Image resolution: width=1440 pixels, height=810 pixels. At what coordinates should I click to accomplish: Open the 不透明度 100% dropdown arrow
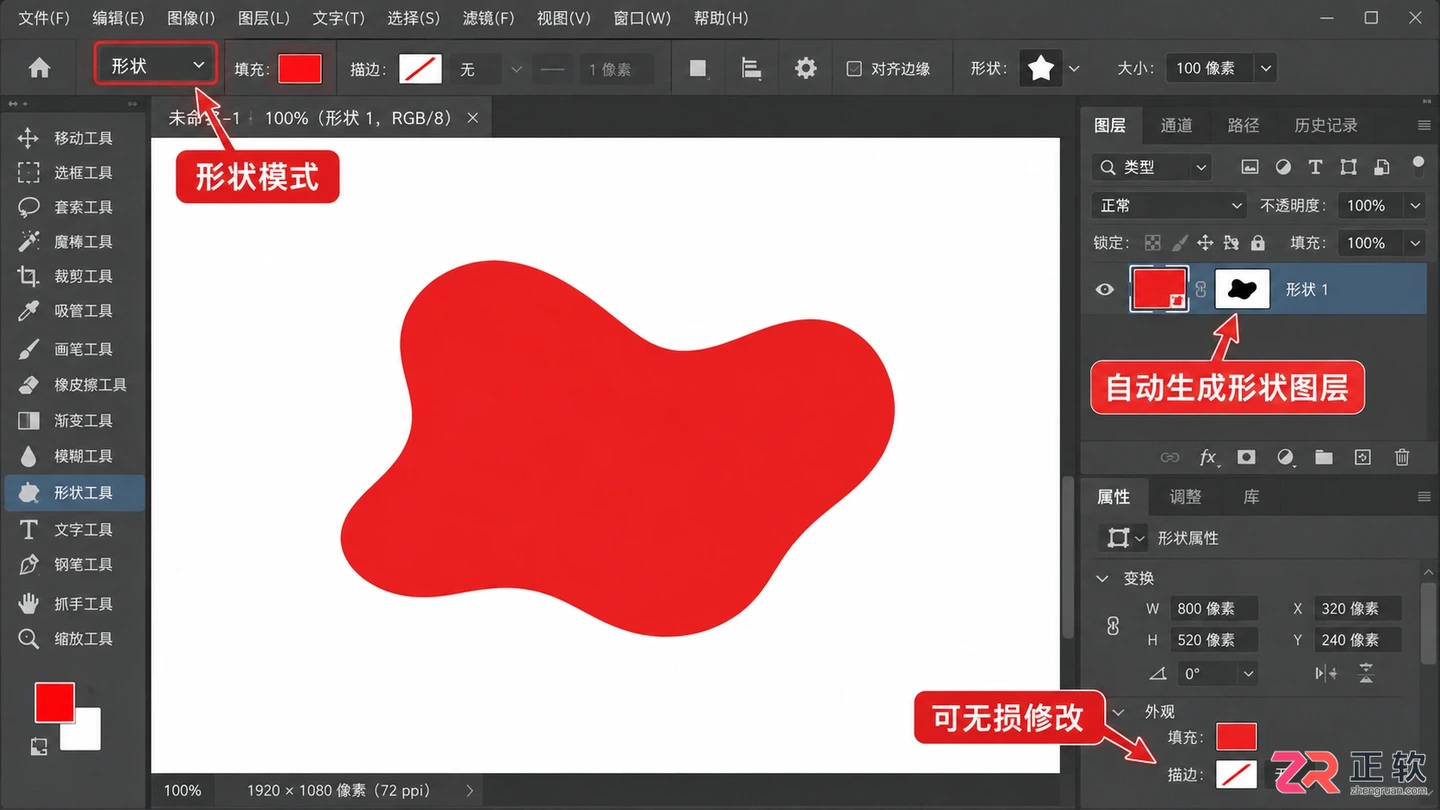pos(1415,206)
